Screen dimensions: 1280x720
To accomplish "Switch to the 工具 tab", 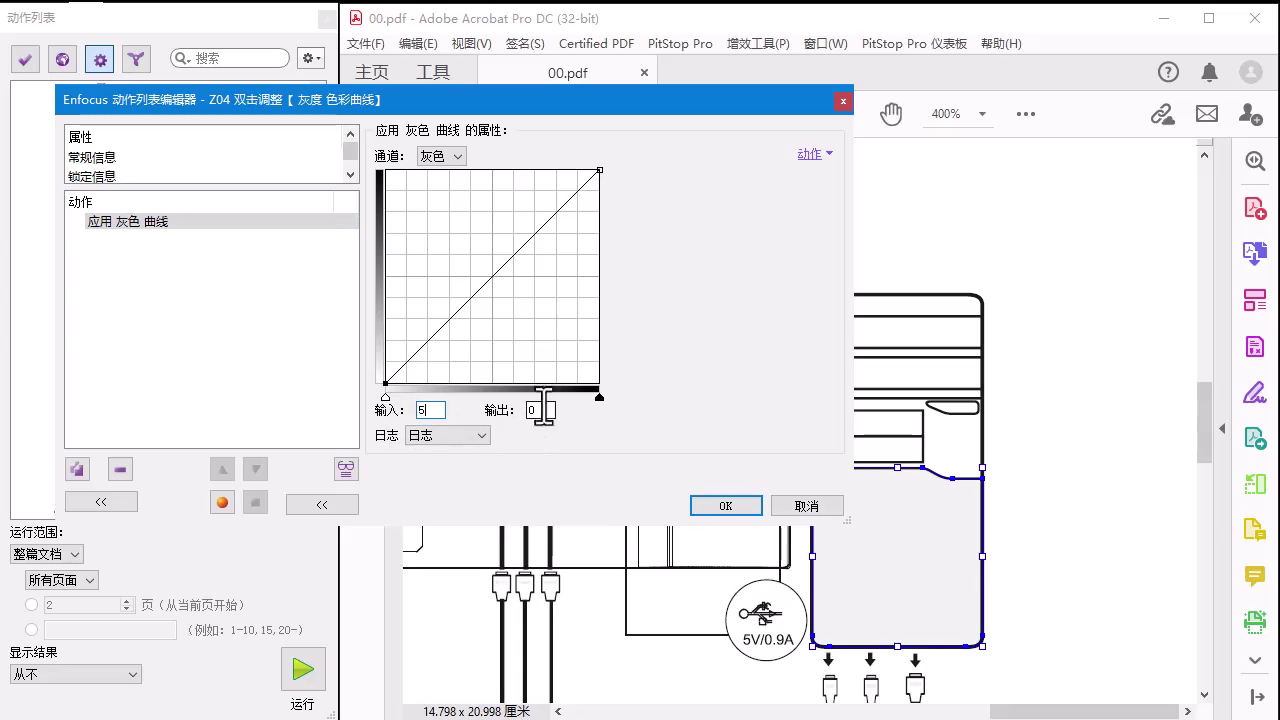I will click(x=433, y=72).
